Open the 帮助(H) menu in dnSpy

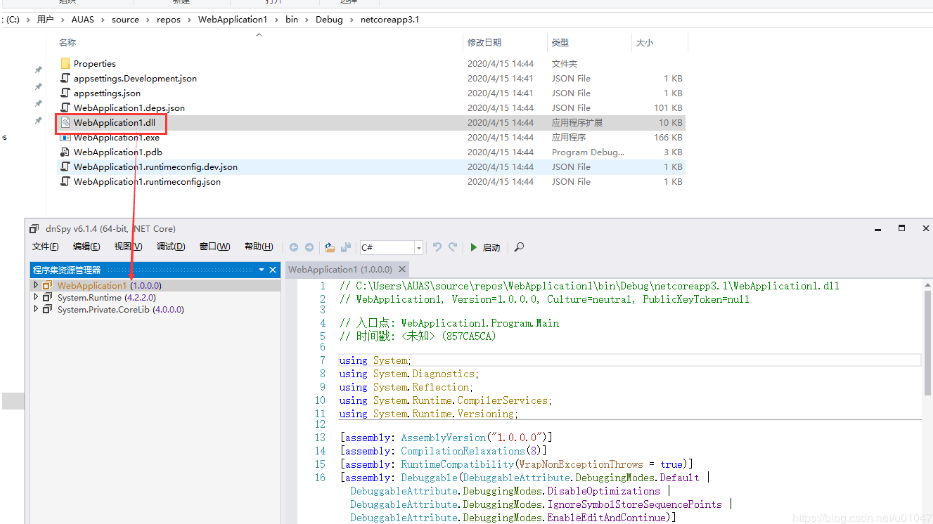coord(259,246)
